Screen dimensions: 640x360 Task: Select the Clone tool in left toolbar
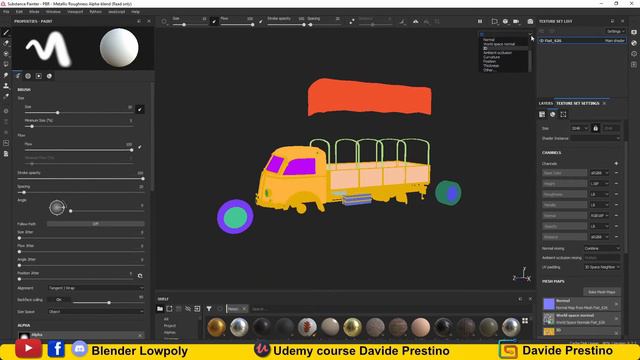(x=6, y=86)
